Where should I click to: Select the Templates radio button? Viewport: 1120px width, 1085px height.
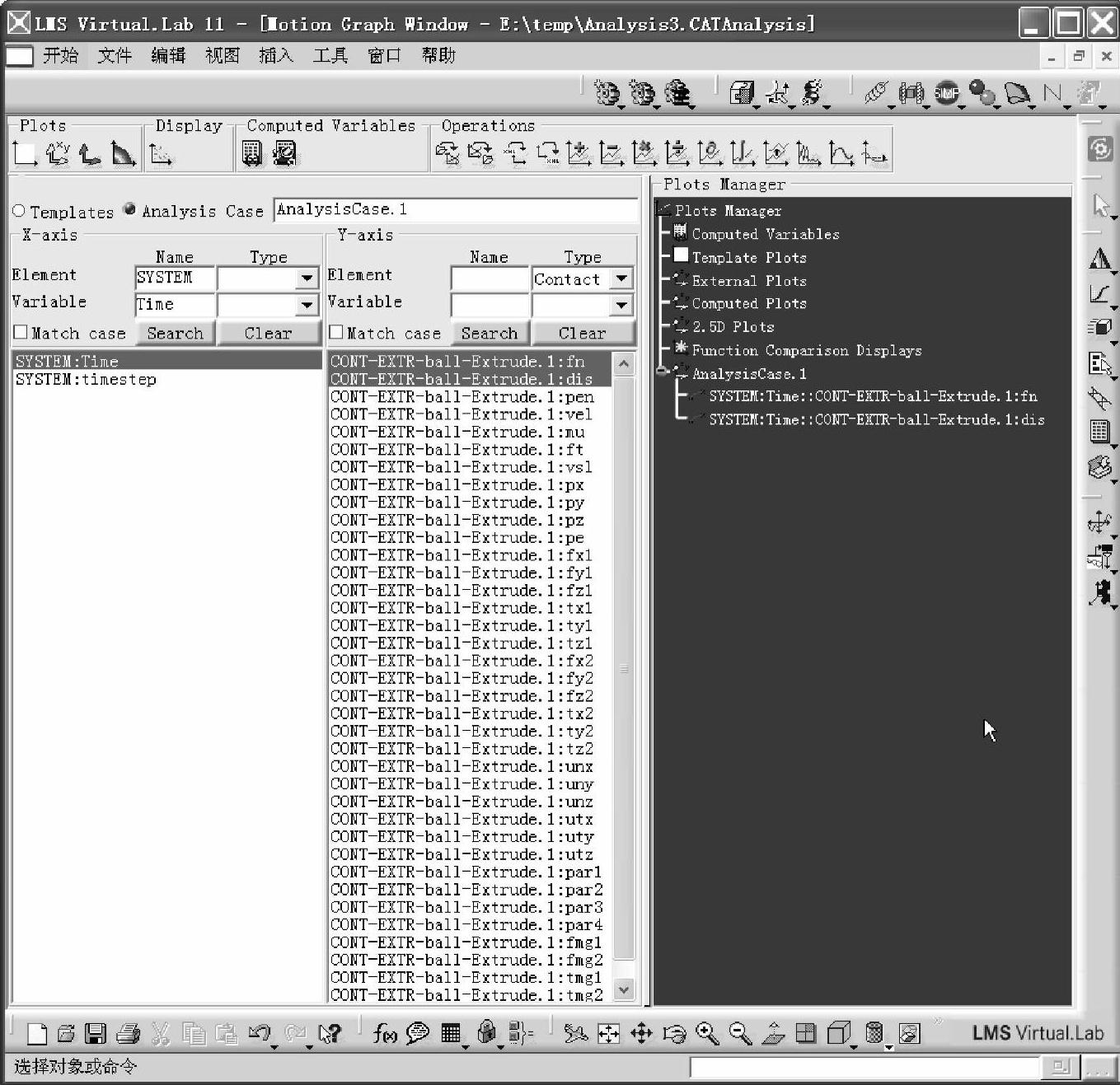[x=19, y=211]
